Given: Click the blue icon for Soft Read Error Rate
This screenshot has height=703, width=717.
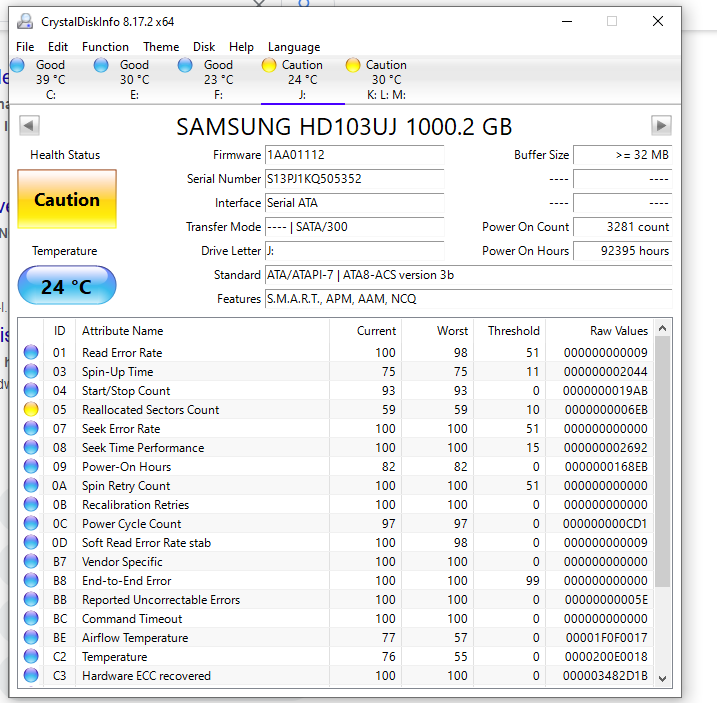Looking at the screenshot, I should click(31, 542).
